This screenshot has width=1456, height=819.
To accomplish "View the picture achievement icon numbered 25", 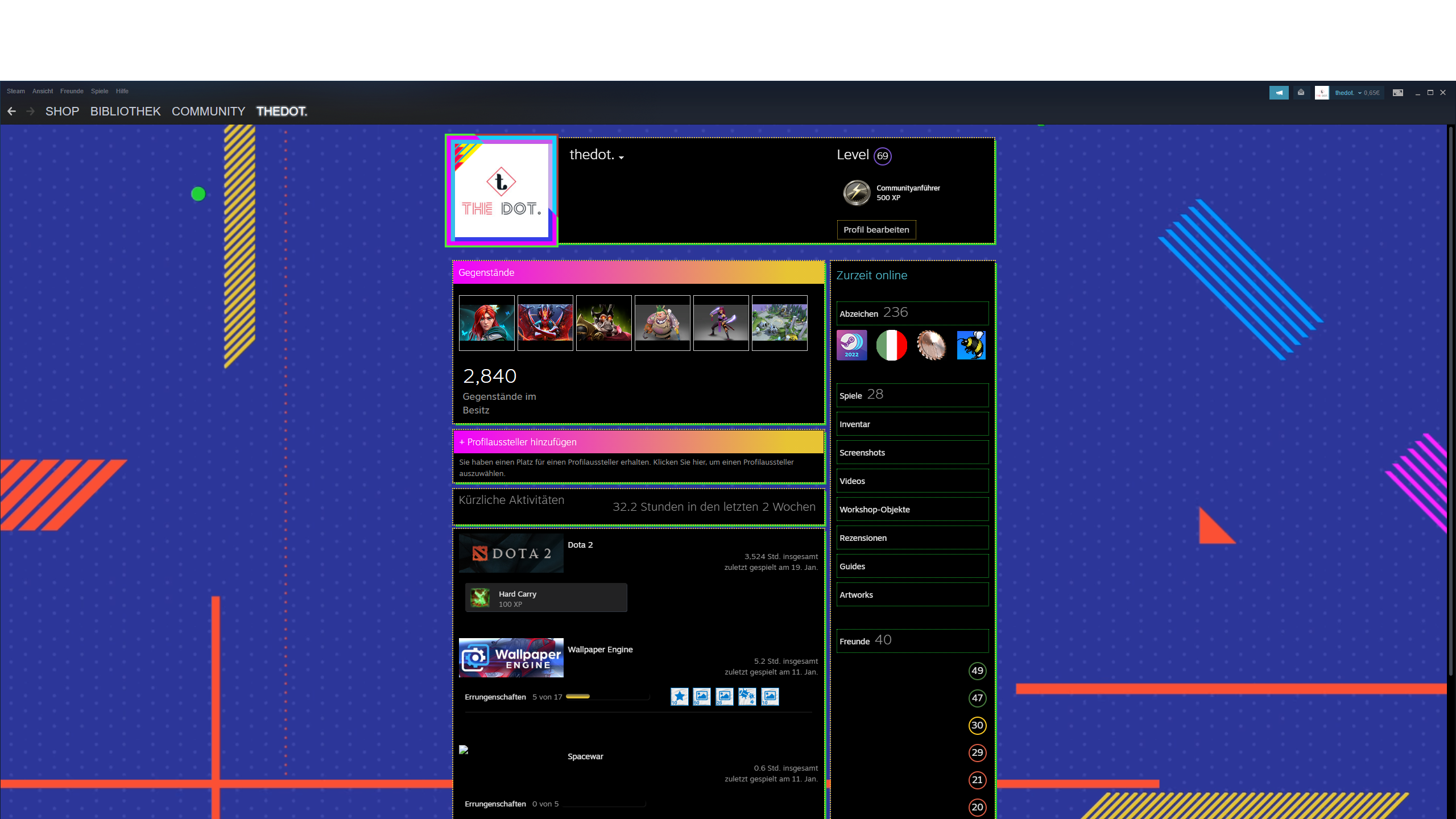I will click(x=725, y=697).
